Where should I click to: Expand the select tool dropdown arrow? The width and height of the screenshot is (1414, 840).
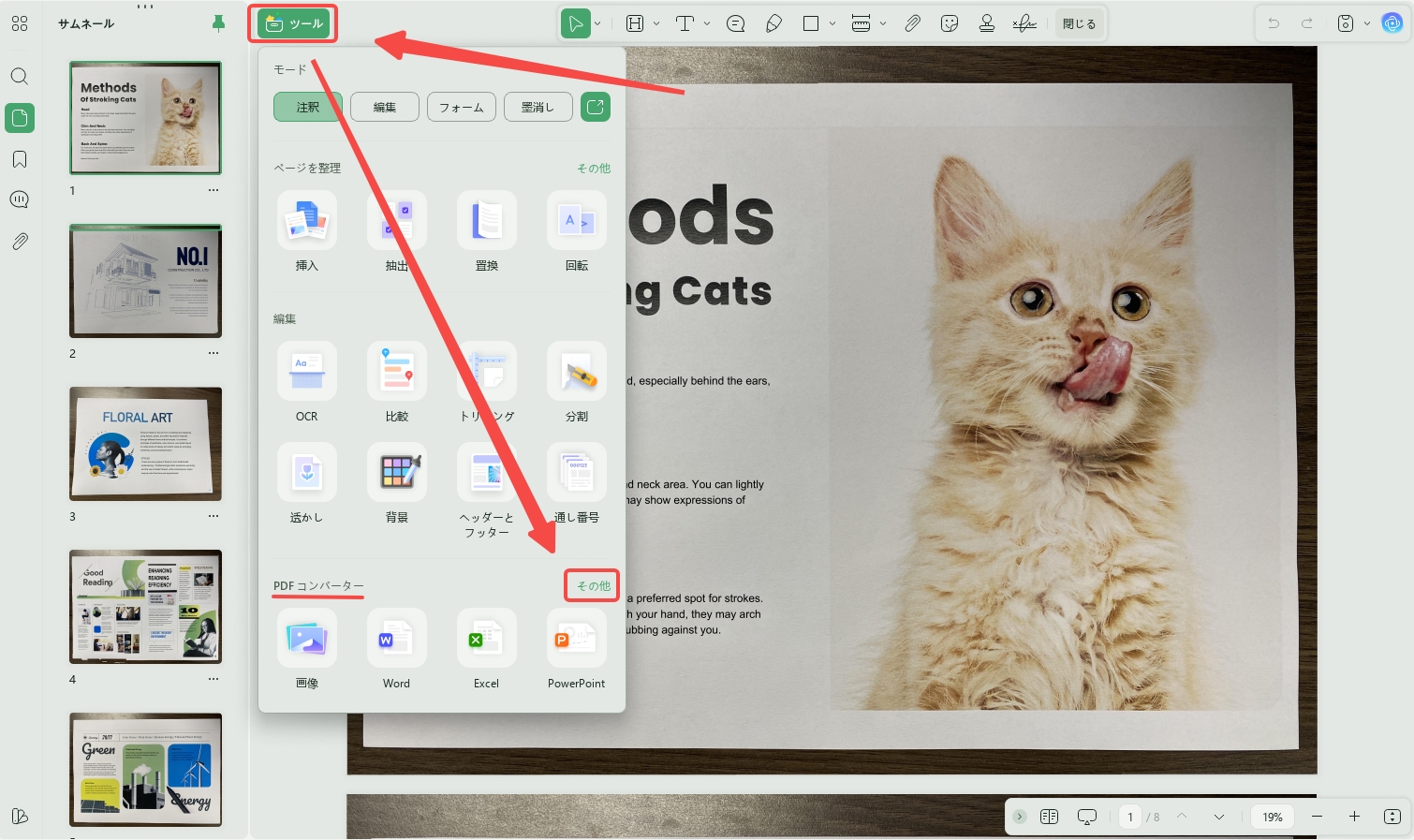(x=597, y=23)
